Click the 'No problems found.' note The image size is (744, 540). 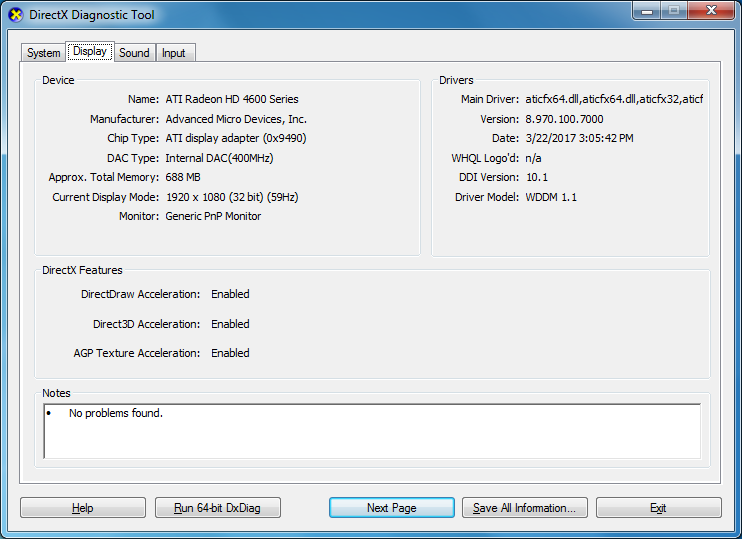coord(115,413)
